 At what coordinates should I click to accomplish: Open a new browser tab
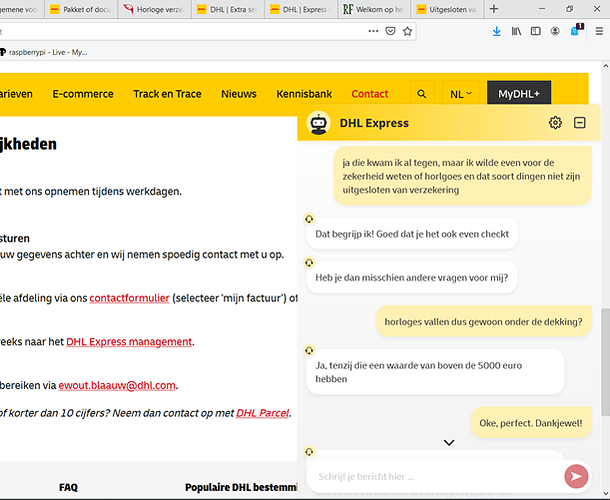[494, 9]
